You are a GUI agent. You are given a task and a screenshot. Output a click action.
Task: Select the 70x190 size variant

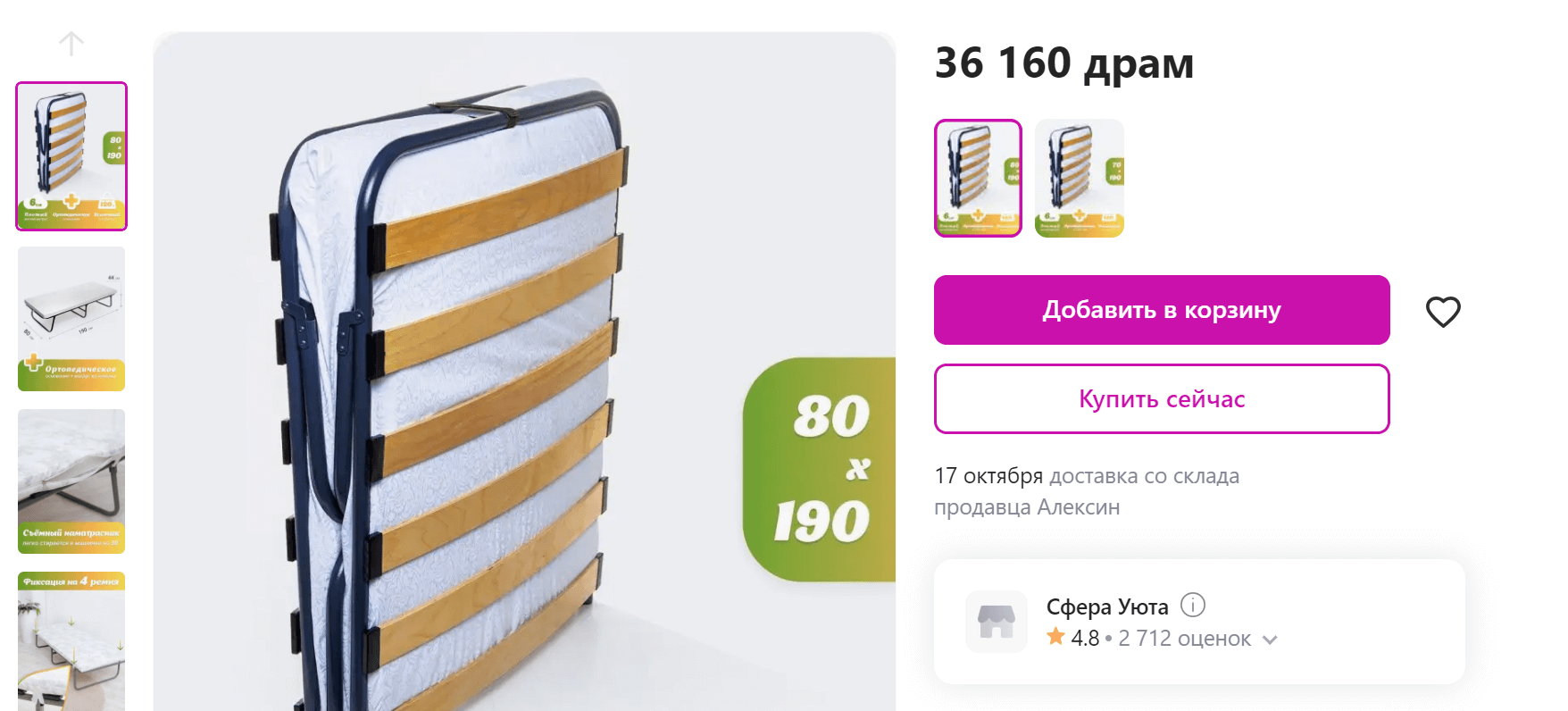coord(1079,179)
